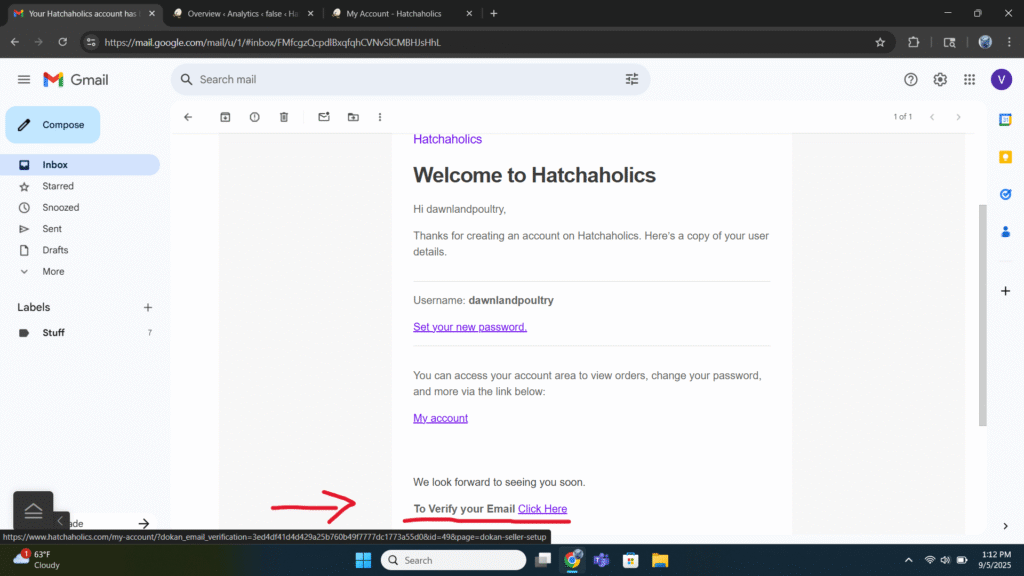Open the Inbox folder
The width and height of the screenshot is (1024, 576).
(80, 165)
